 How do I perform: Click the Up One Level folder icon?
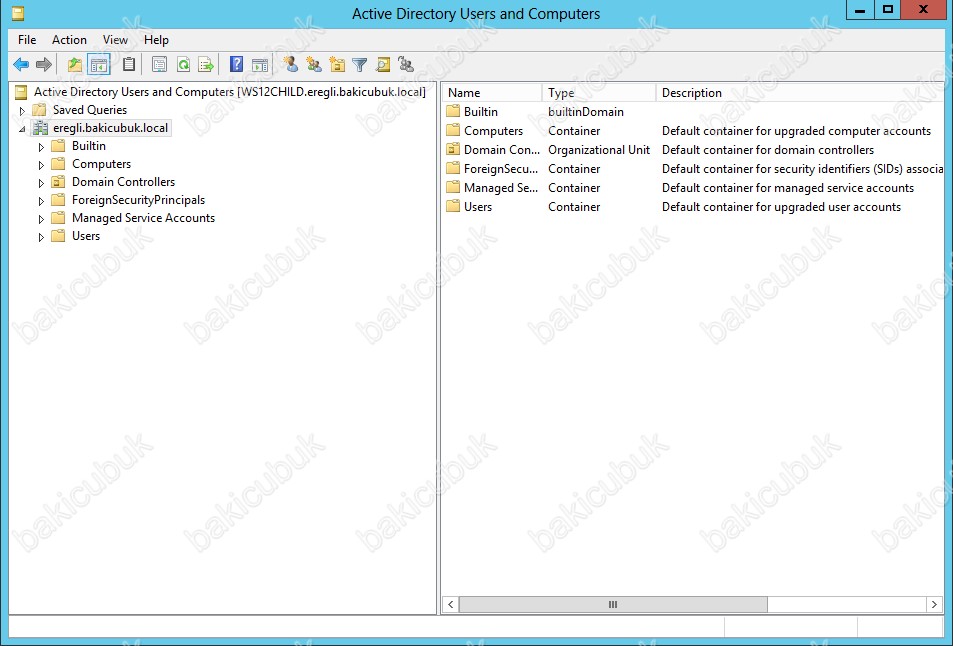point(75,64)
